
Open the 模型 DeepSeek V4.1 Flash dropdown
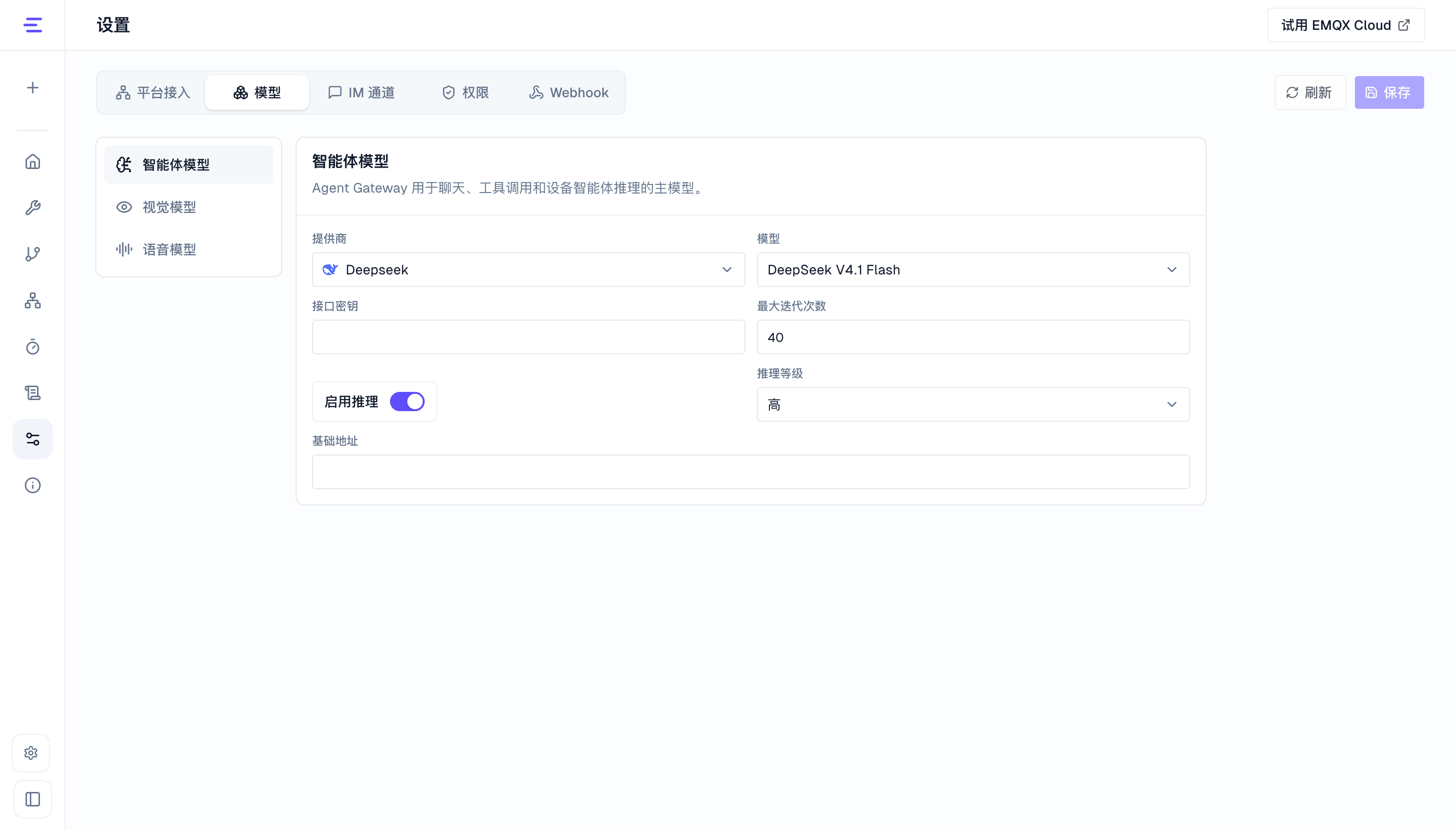click(973, 270)
